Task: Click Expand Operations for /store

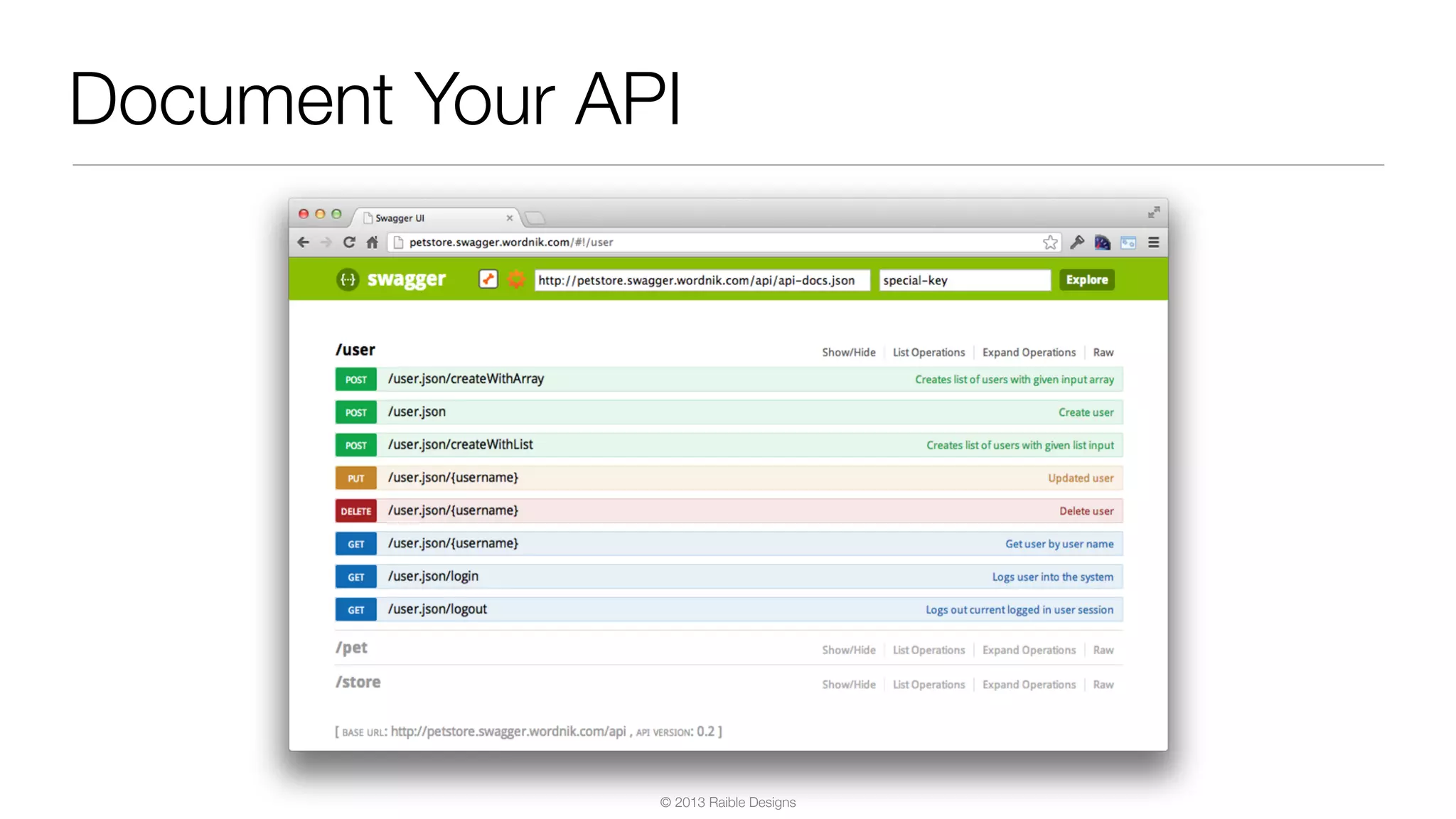Action: coord(1029,685)
